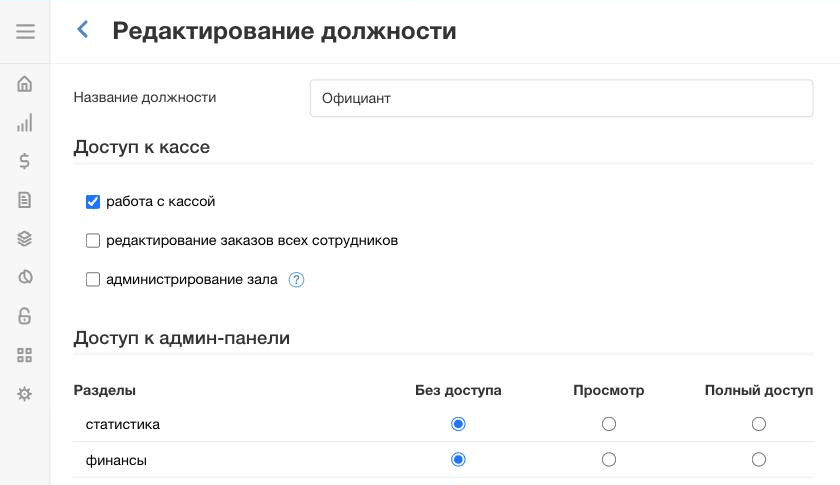840x485 pixels.
Task: Click the Название должности label
Action: pos(145,98)
